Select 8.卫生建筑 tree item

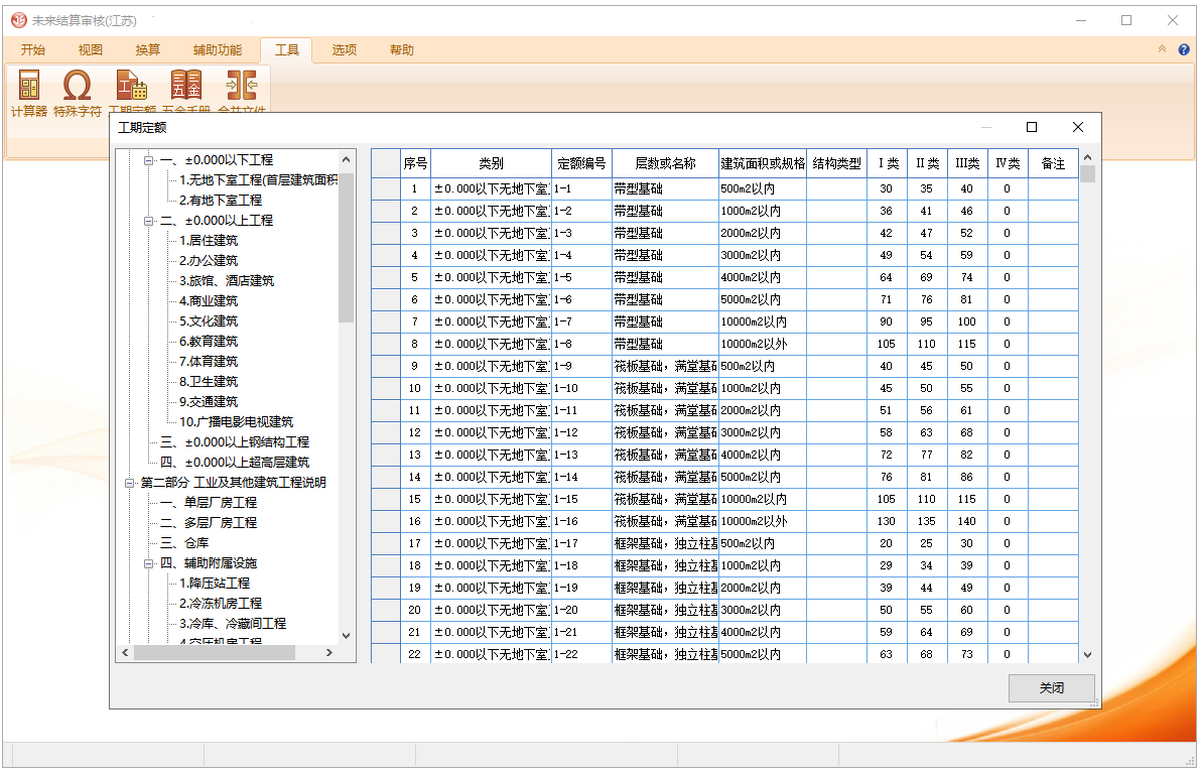coord(208,381)
